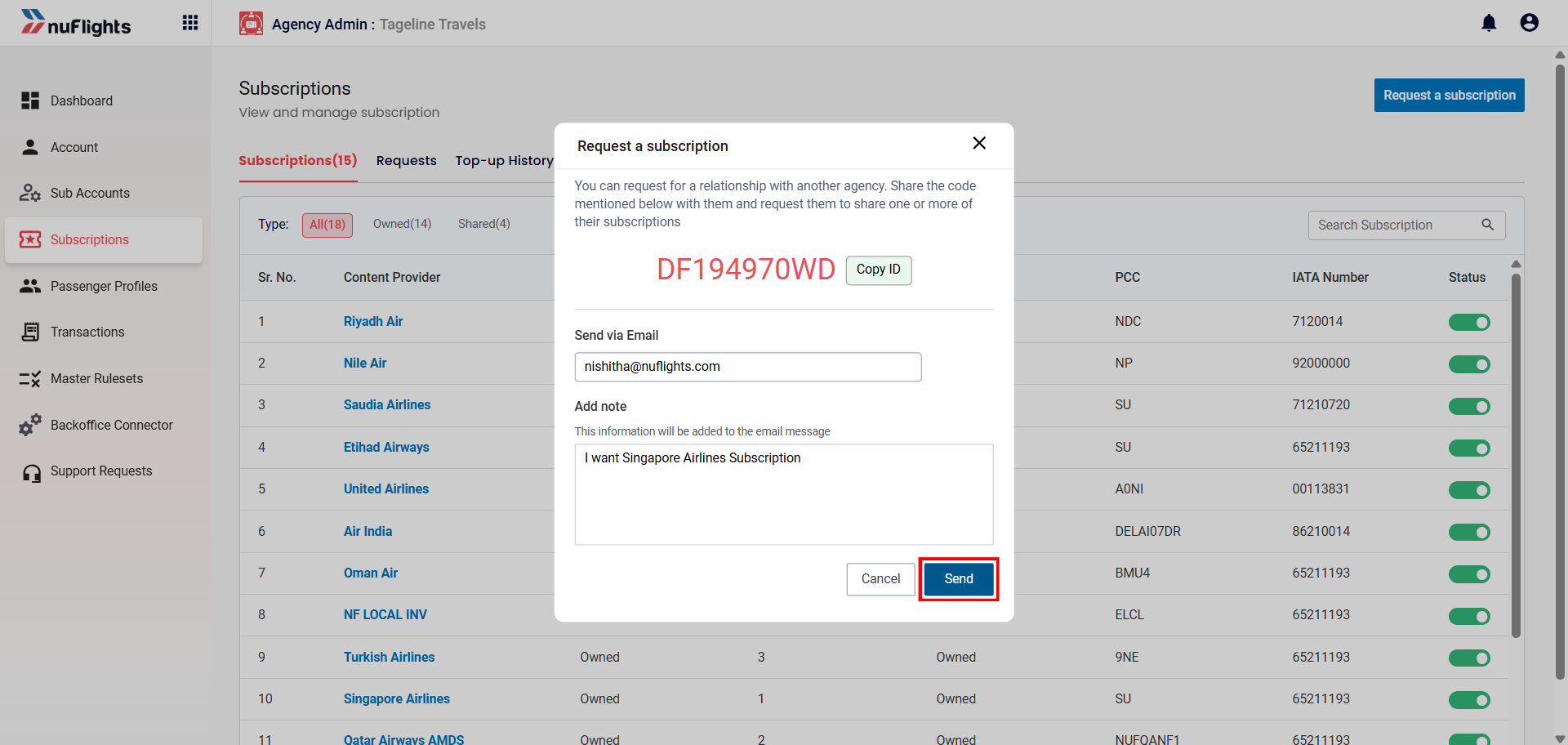Filter by Shared(4) type
1568x745 pixels.
tap(484, 224)
